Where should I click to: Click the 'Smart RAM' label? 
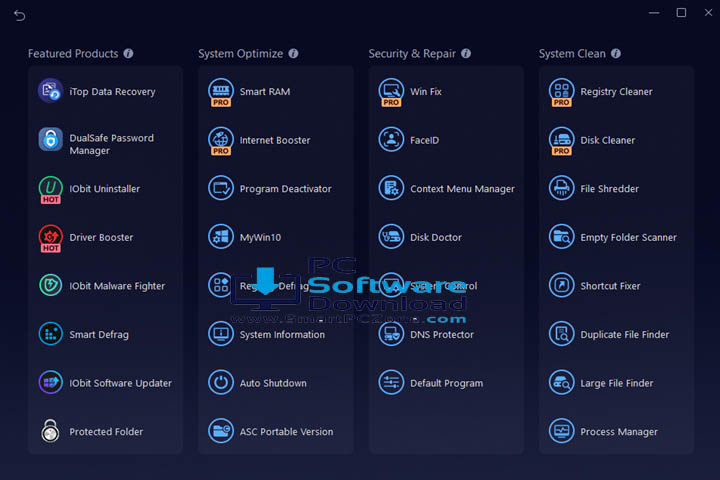(265, 91)
